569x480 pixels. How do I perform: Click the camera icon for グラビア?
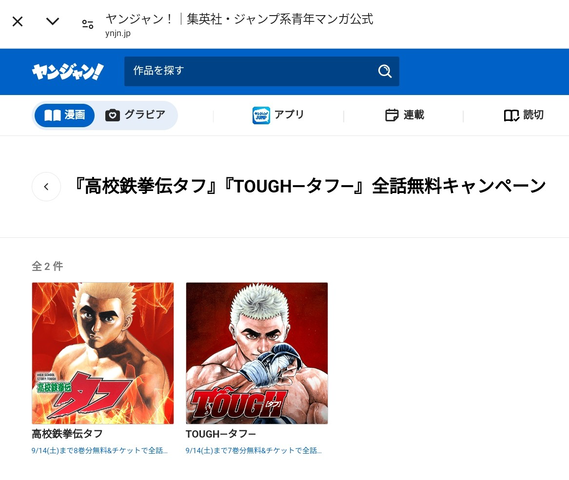[x=112, y=115]
